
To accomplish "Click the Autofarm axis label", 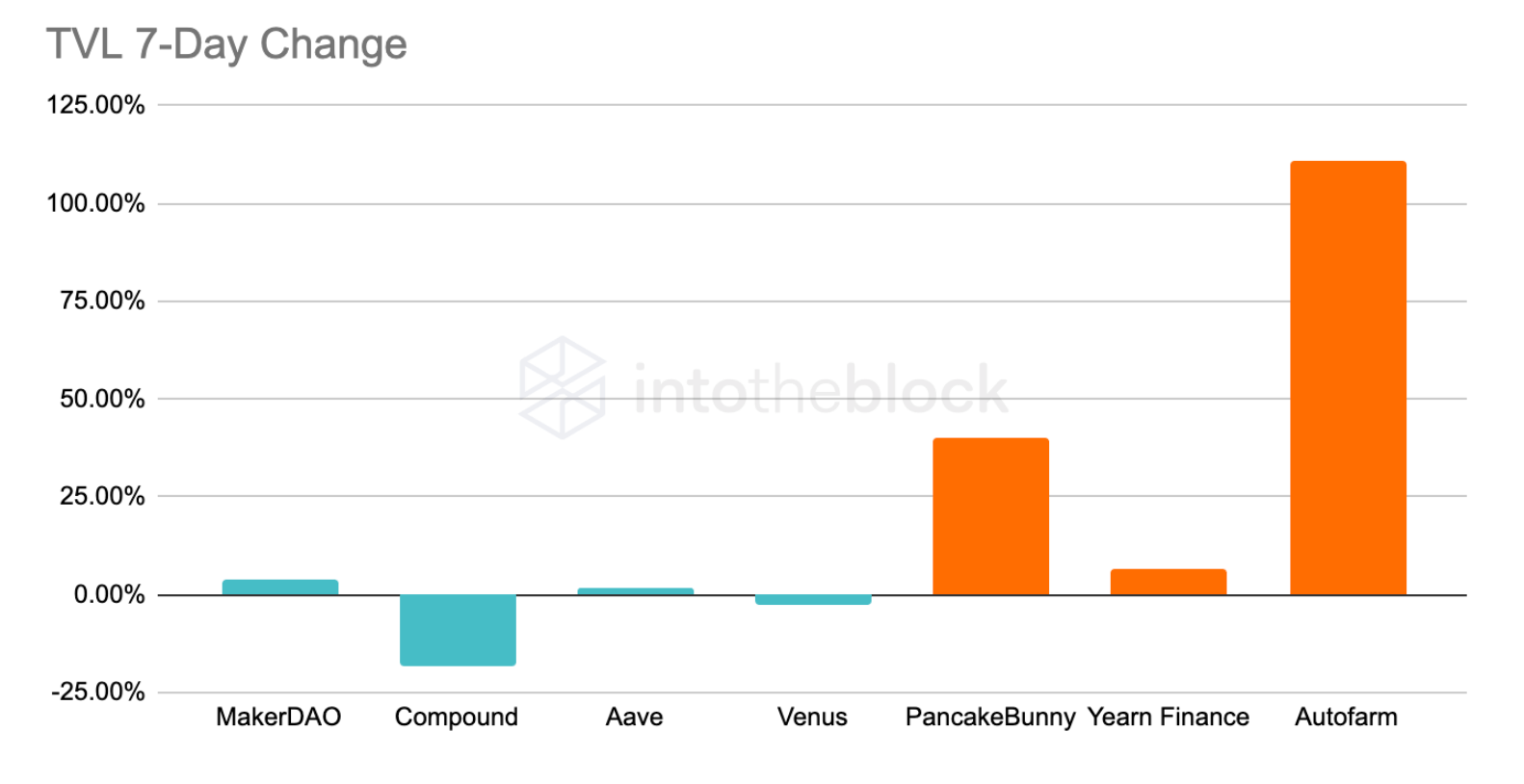I will point(1346,717).
